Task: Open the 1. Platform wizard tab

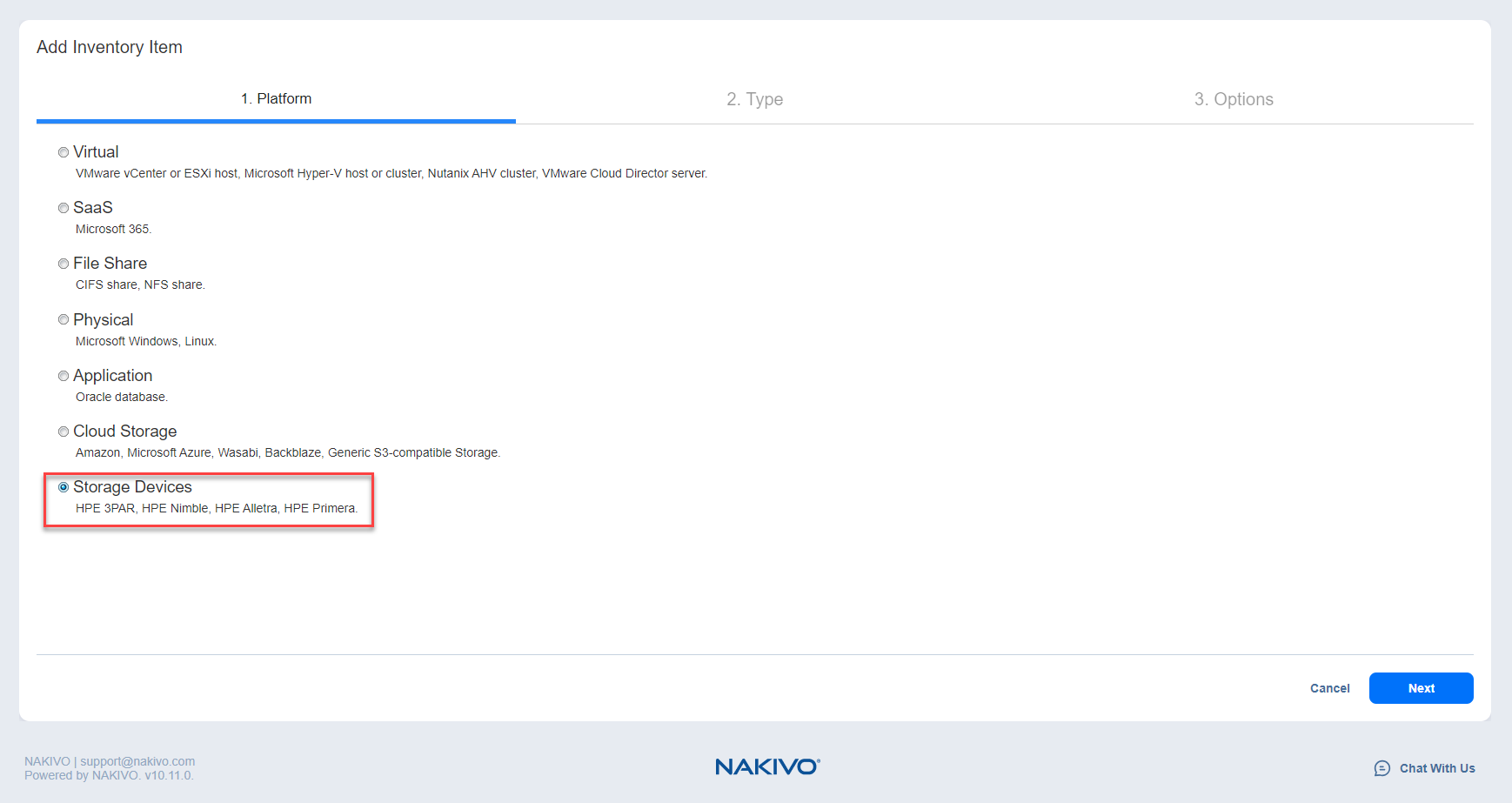Action: [276, 99]
